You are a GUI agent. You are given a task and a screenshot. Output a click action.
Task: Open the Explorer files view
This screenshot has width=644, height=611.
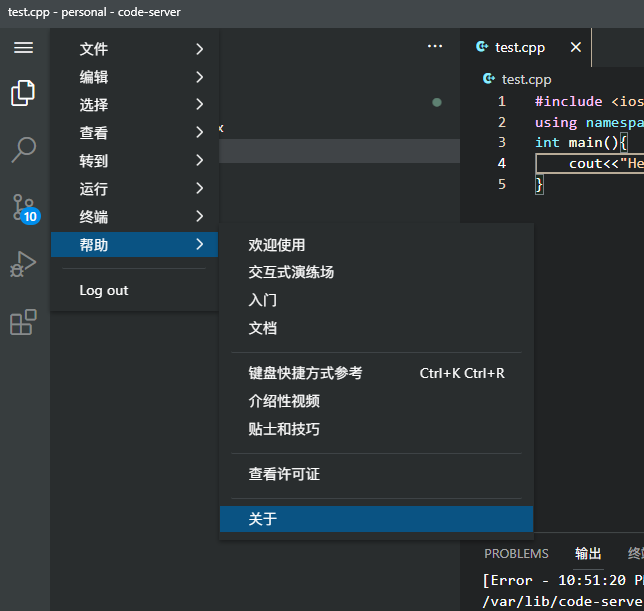pos(23,93)
